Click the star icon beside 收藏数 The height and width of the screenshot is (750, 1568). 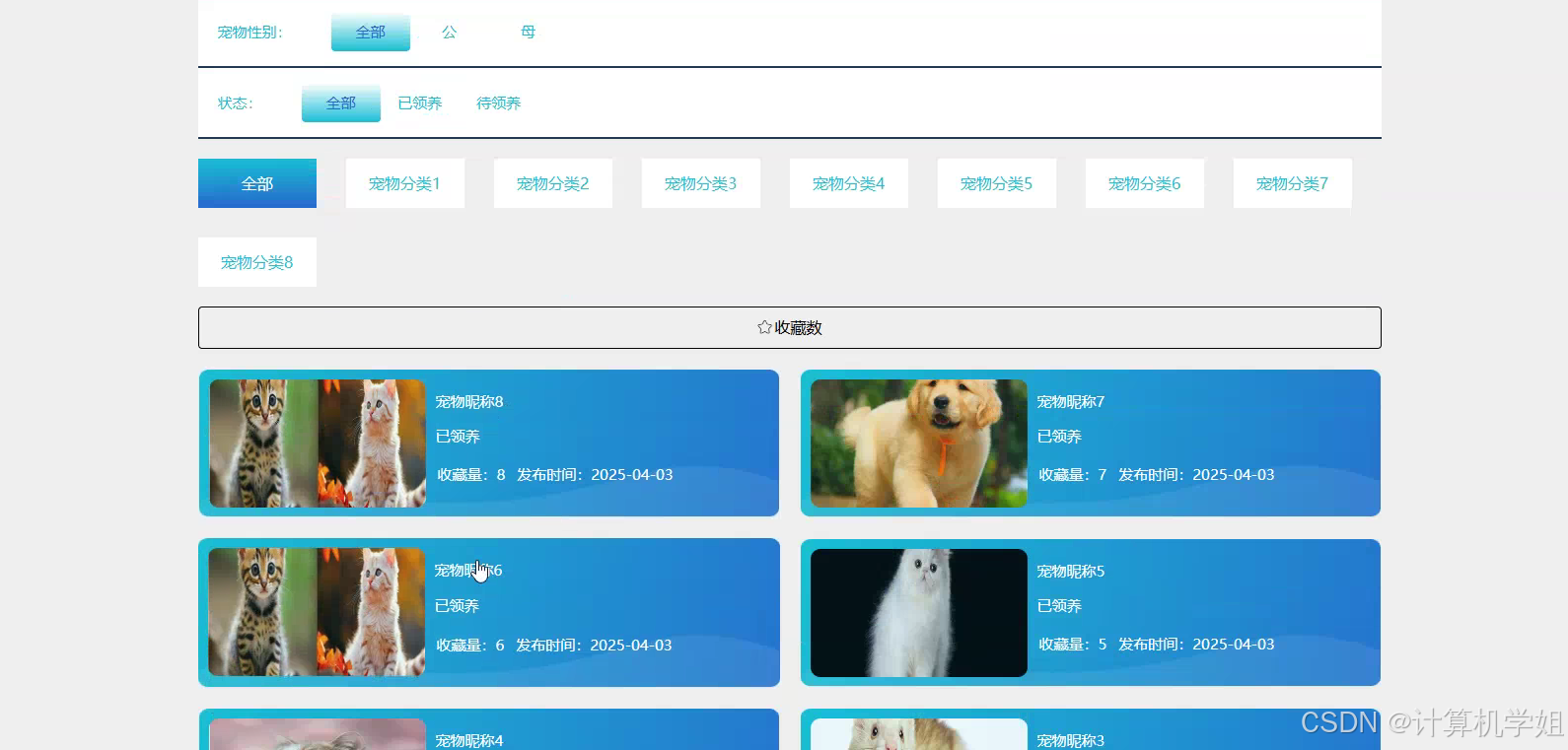(764, 327)
